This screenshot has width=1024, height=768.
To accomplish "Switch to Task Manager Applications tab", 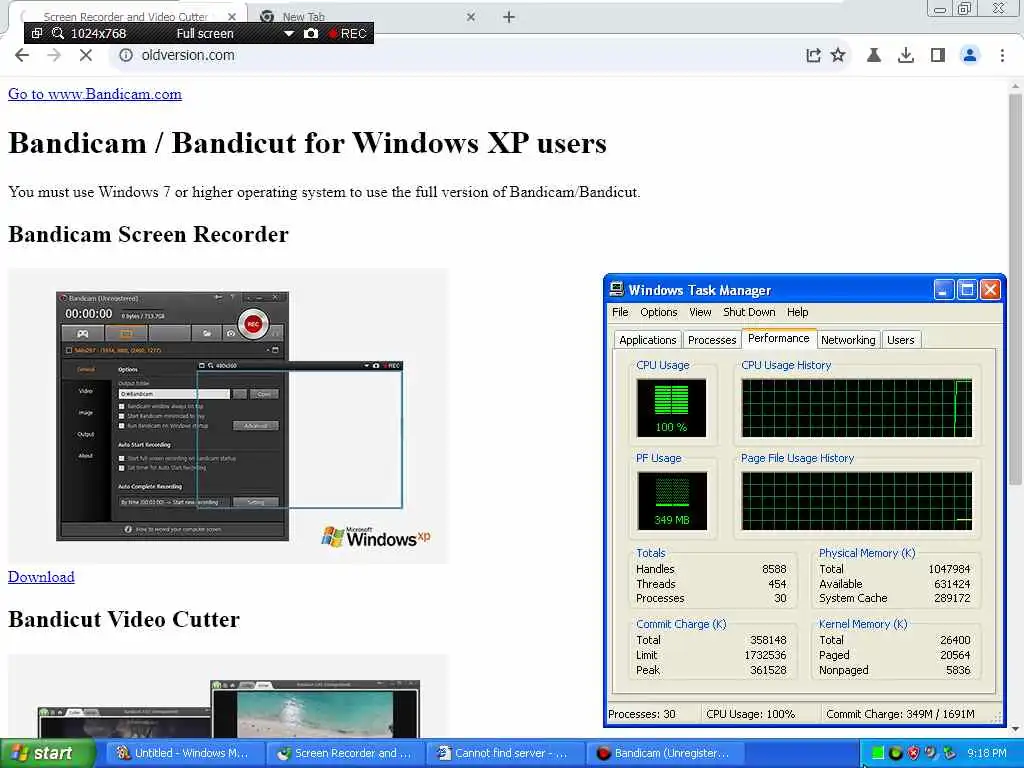I will point(647,340).
